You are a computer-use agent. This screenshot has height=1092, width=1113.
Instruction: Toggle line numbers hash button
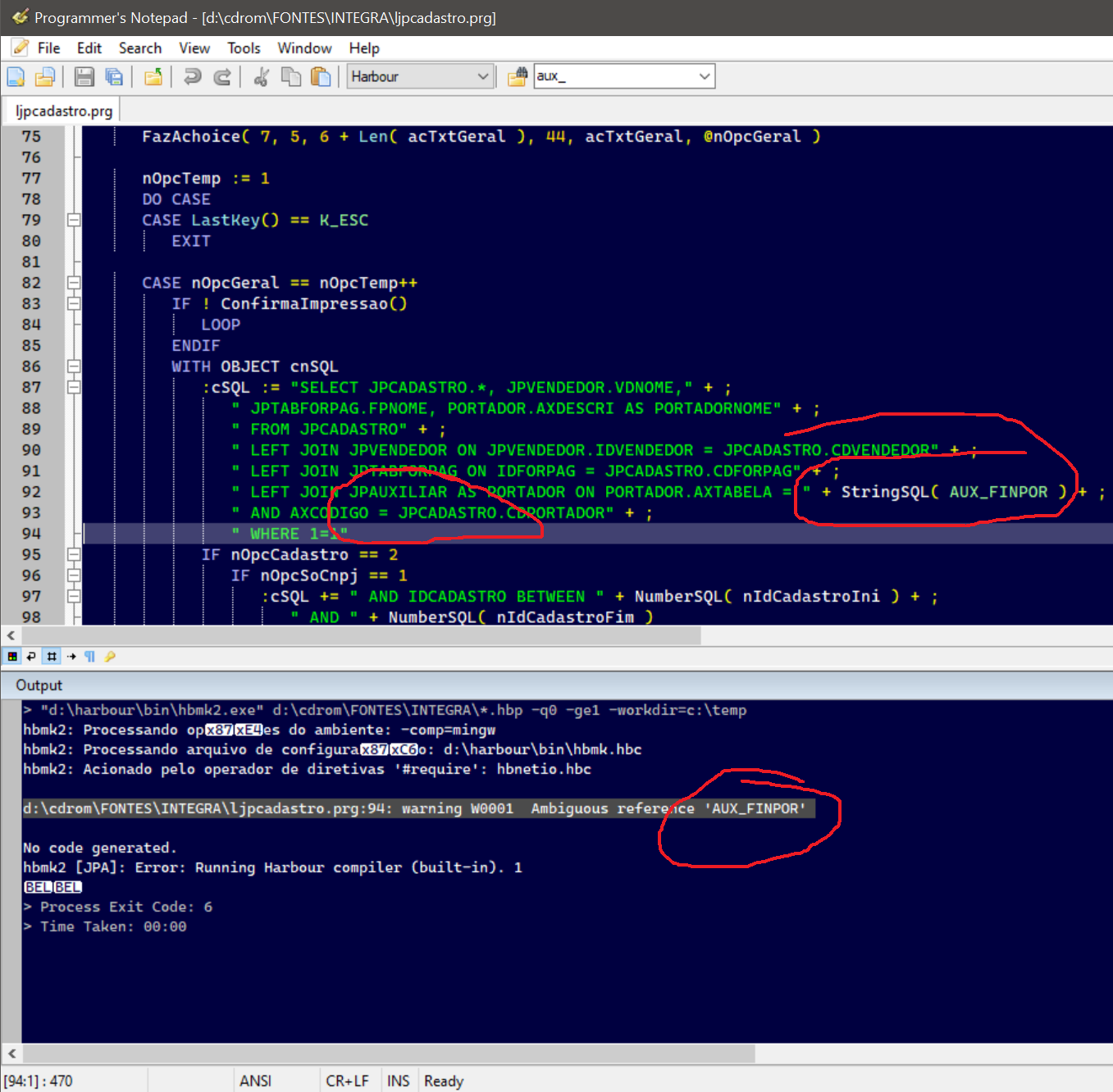52,657
